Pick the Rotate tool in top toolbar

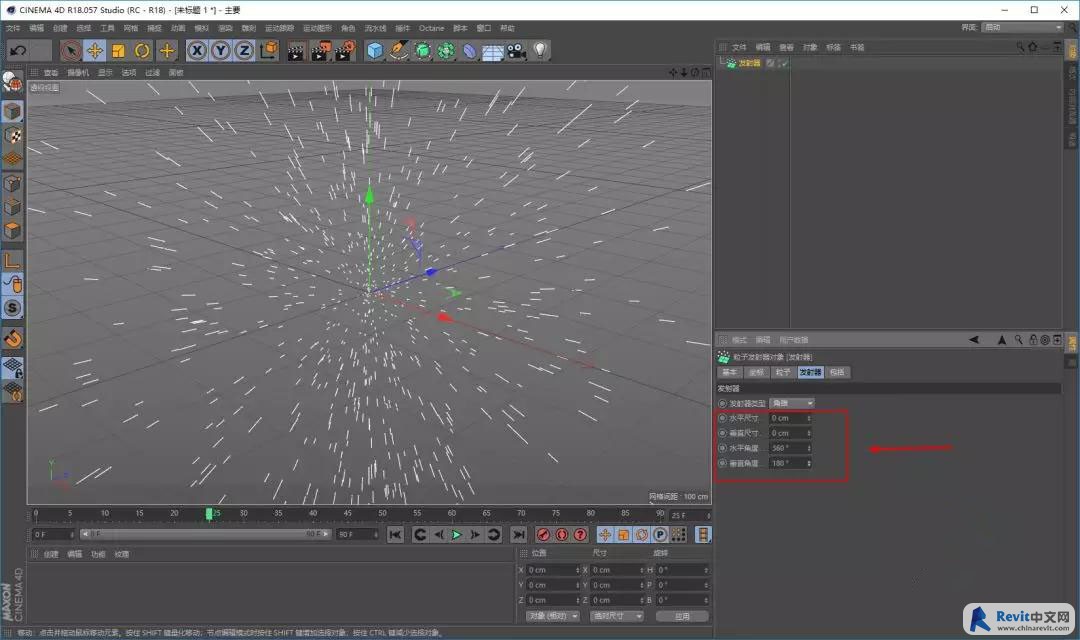pyautogui.click(x=143, y=50)
